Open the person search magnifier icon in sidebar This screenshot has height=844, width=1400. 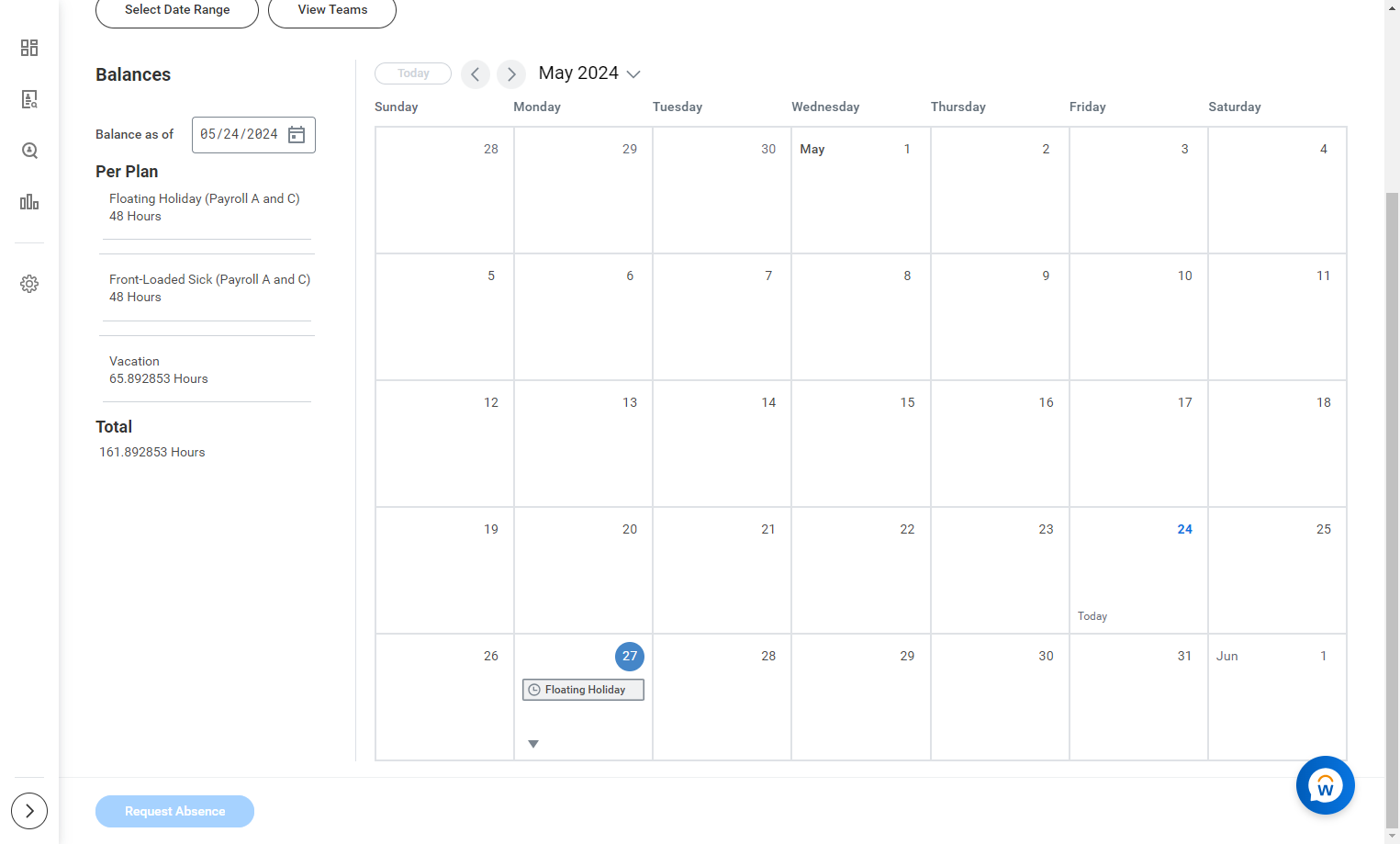pos(29,151)
